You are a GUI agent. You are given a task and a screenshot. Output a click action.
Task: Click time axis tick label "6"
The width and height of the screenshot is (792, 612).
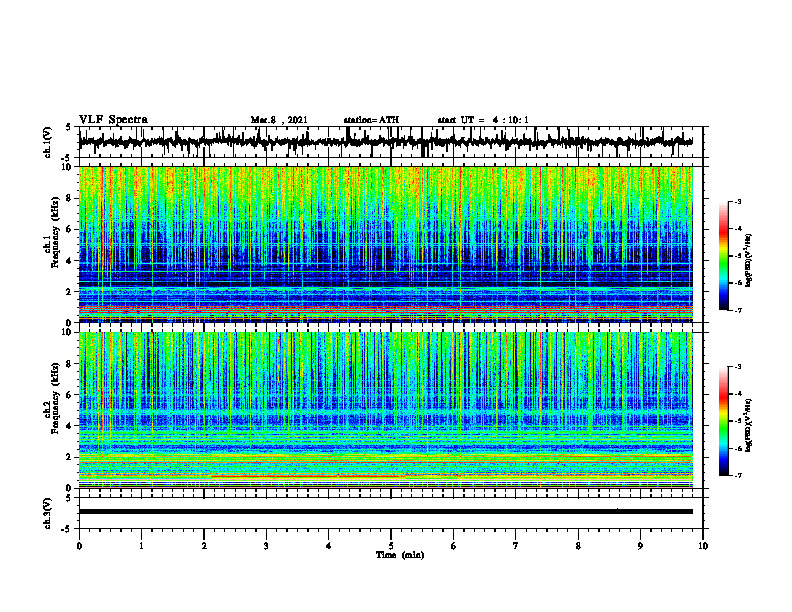click(x=454, y=546)
